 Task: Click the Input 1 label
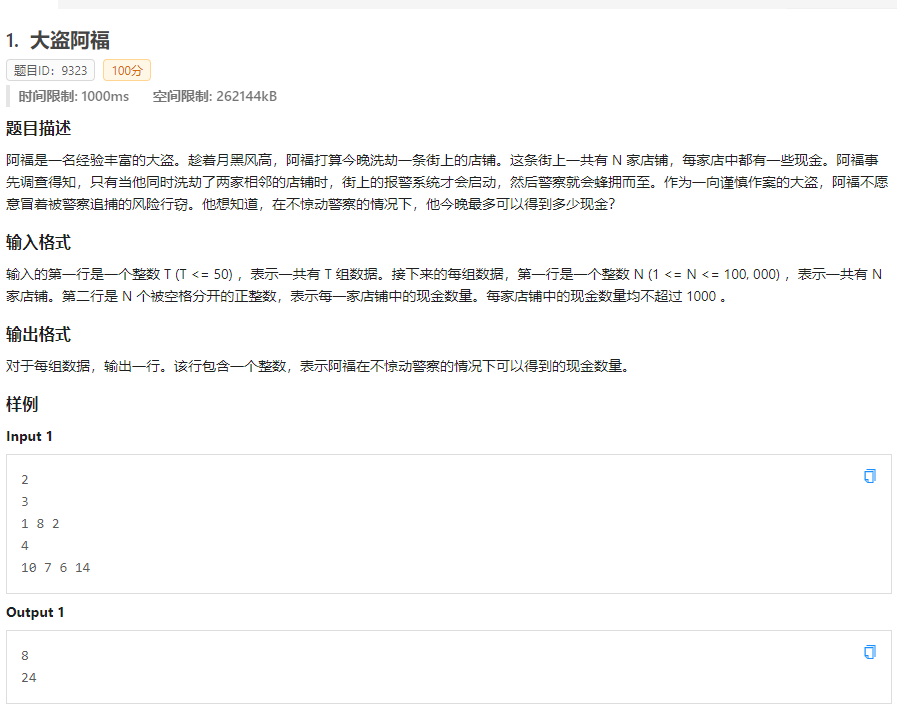30,436
